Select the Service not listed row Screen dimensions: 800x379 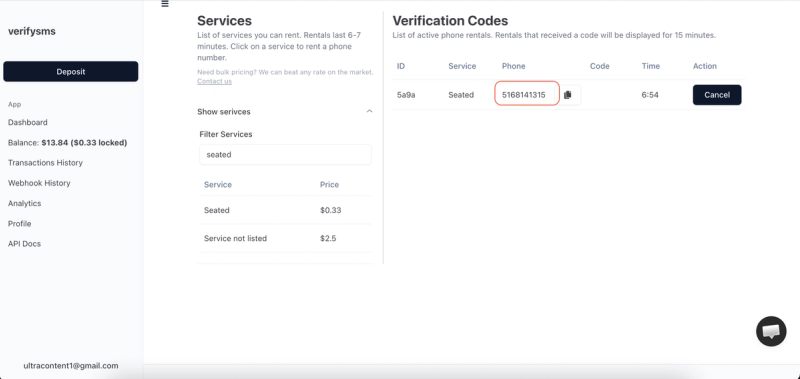tap(285, 238)
